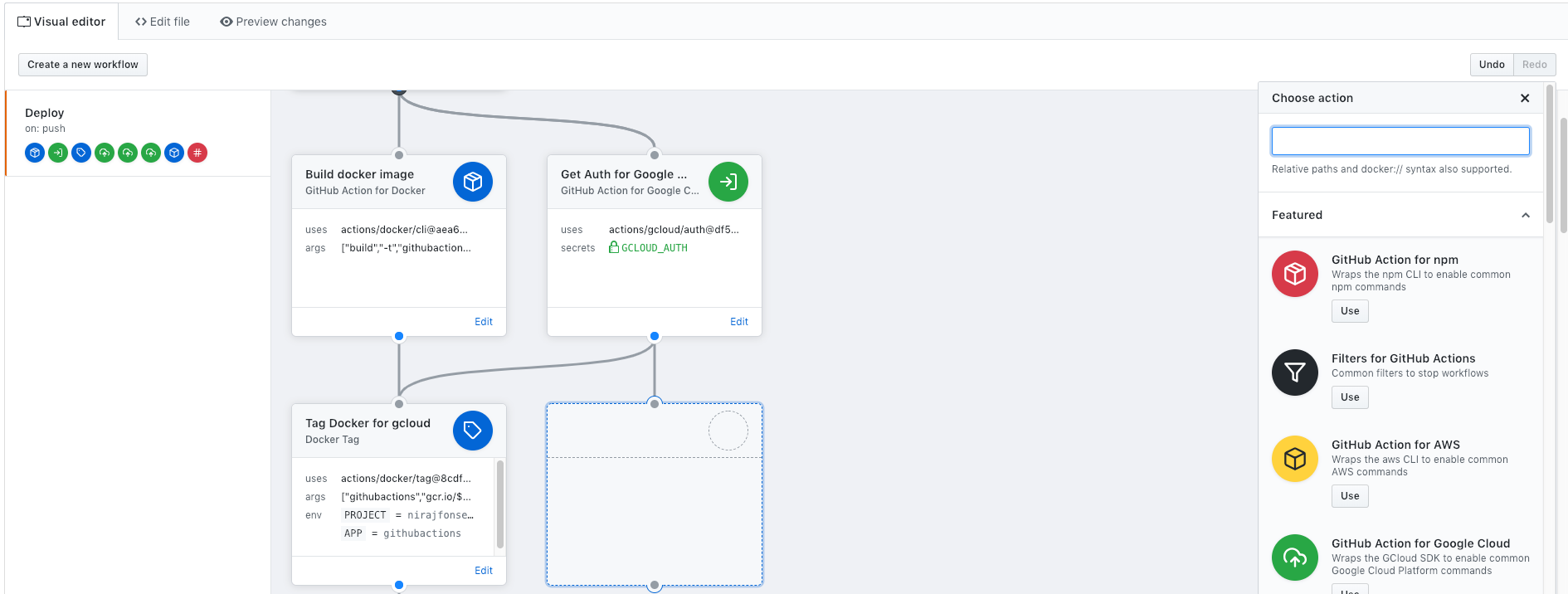Click the green Google Cloud upload icon

1295,557
